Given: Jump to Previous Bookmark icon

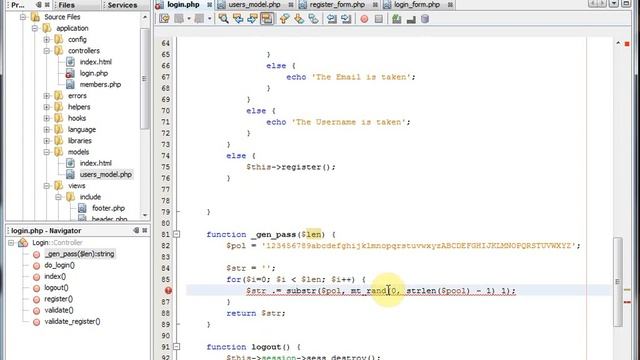Looking at the screenshot, I should (284, 19).
